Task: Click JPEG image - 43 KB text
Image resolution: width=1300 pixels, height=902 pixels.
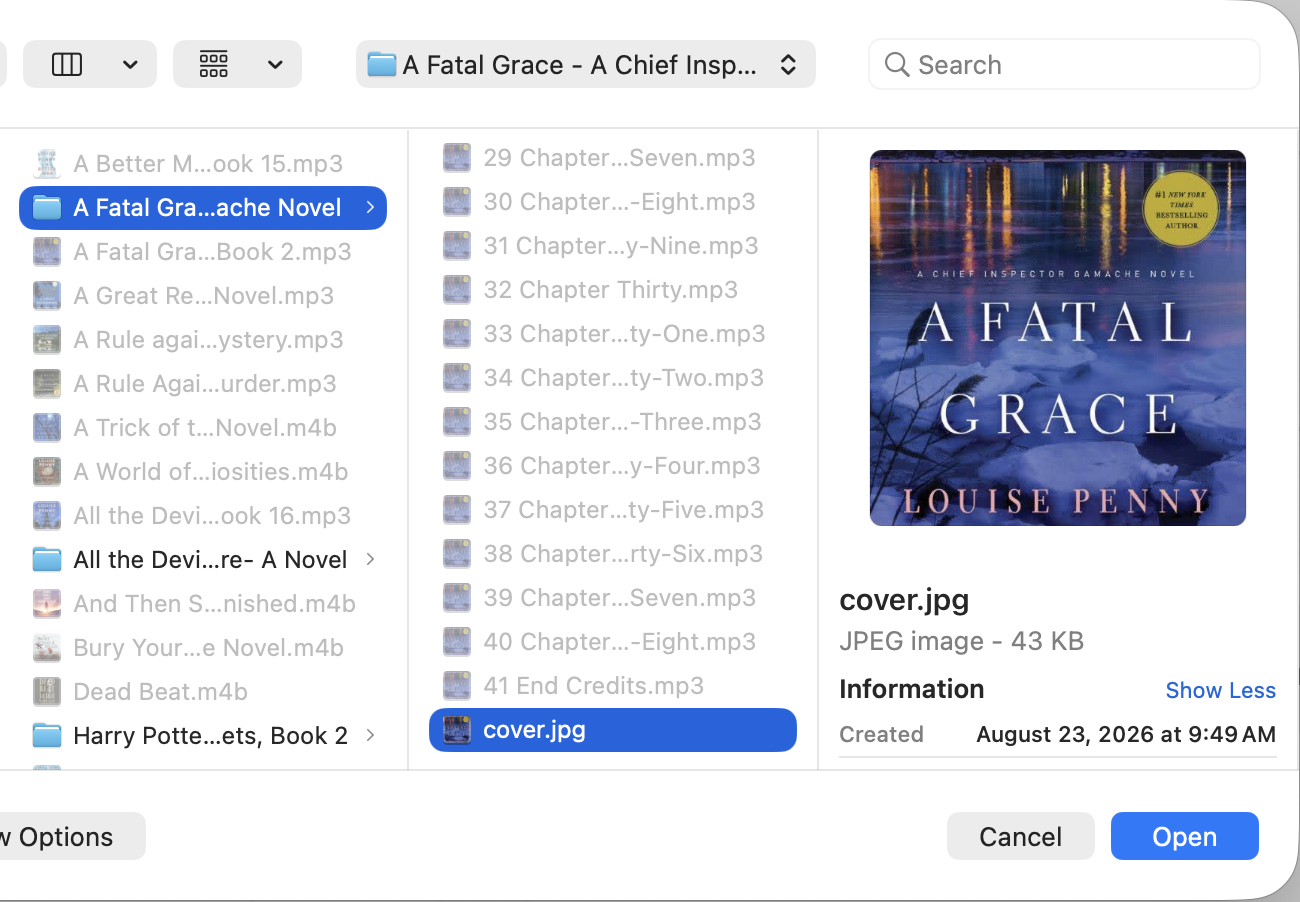Action: point(961,641)
